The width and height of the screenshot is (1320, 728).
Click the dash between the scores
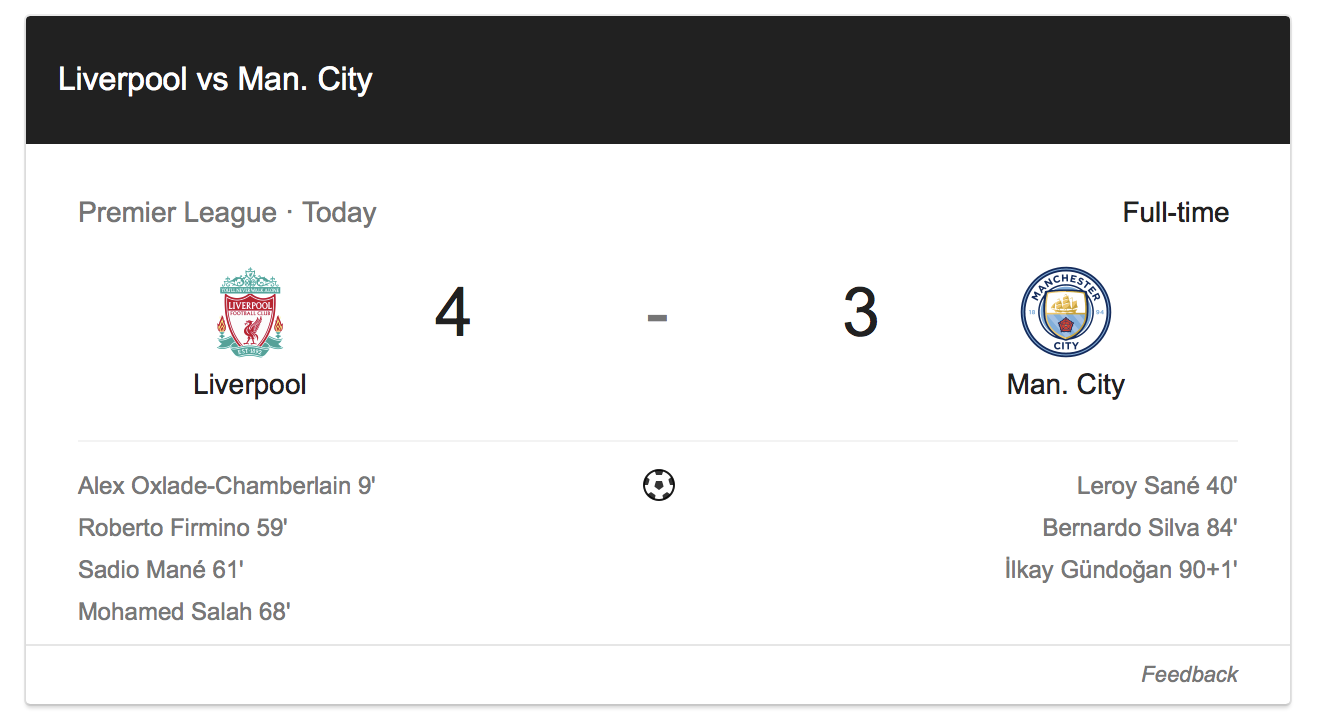(x=657, y=318)
